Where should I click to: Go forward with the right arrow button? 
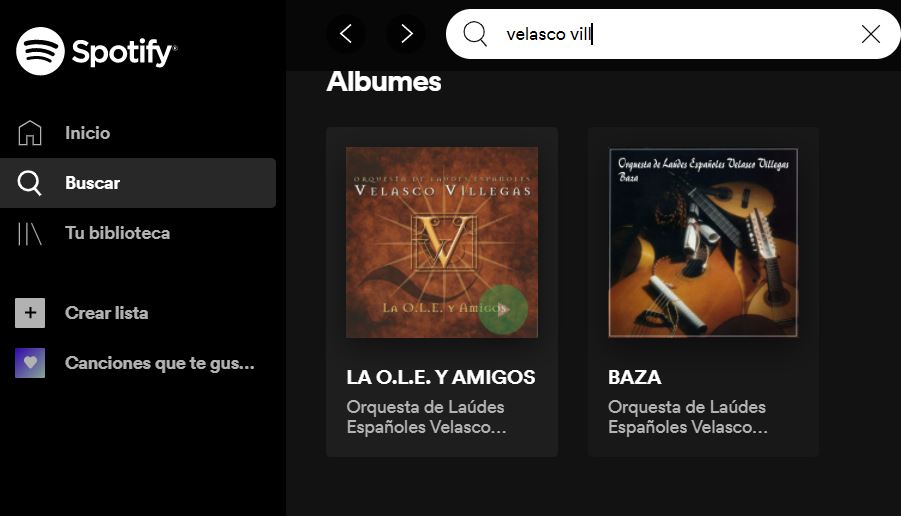pos(406,34)
